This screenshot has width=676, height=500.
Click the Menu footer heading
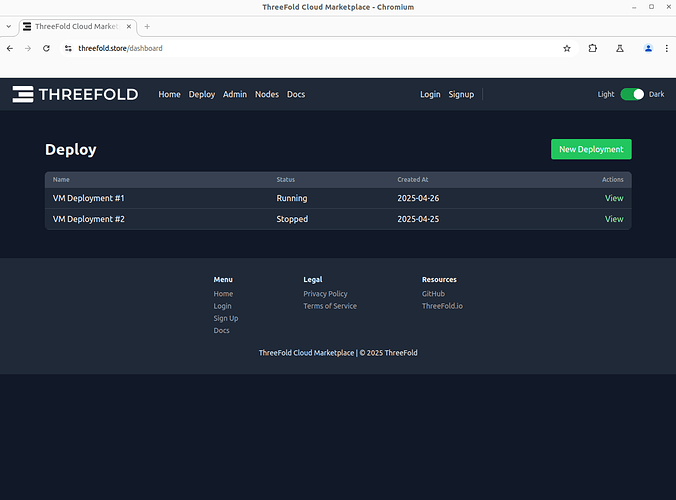223,280
